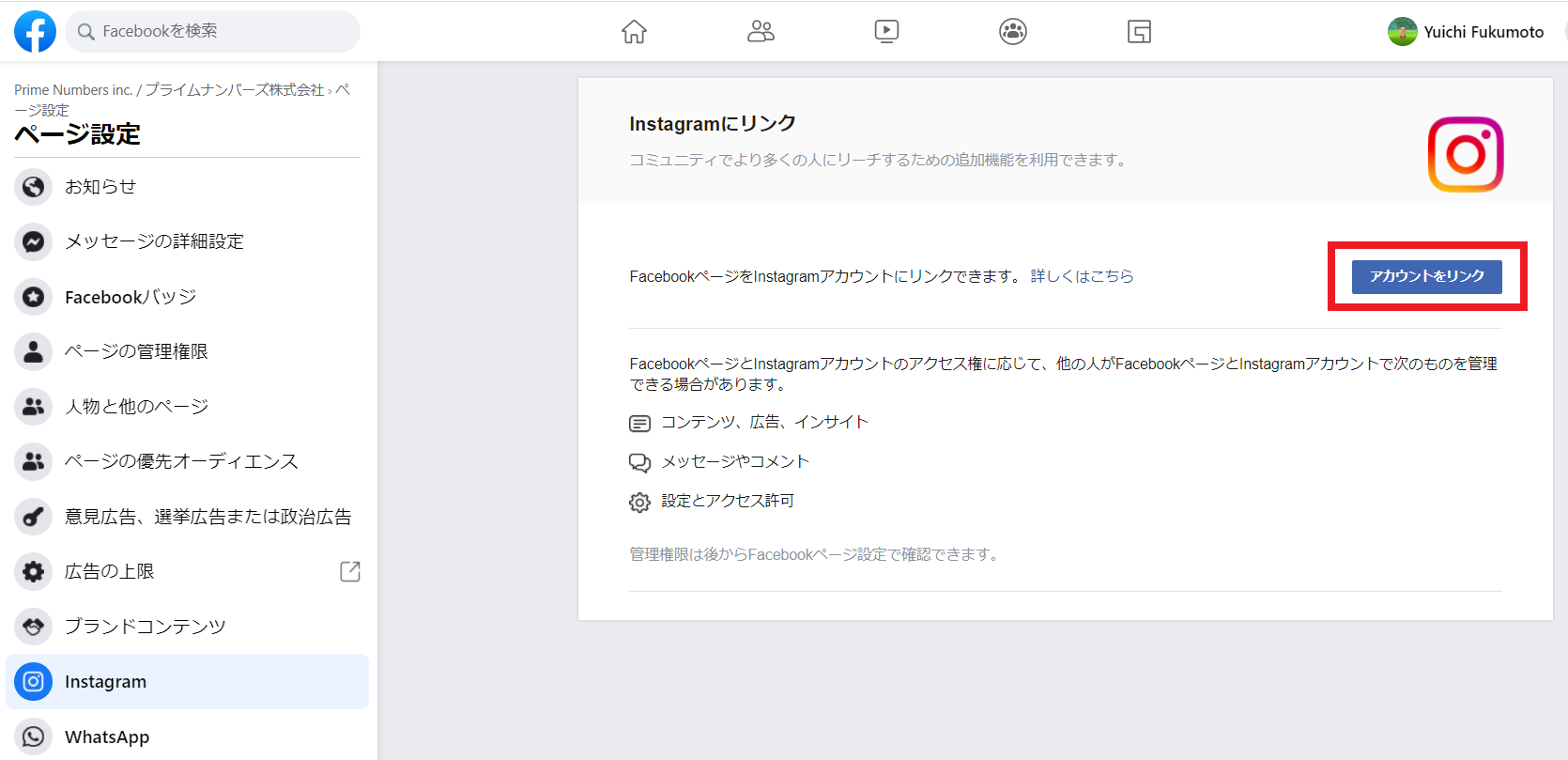Click Yuichi Fukumoto profile avatar
Viewport: 1568px width, 760px height.
click(x=1402, y=31)
